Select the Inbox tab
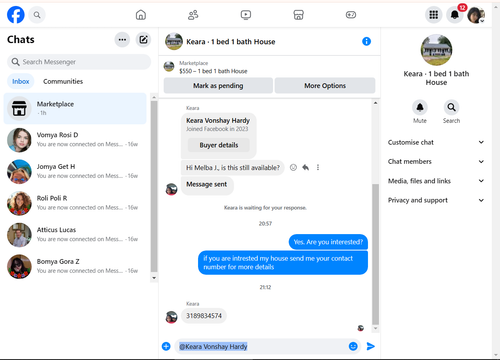The height and width of the screenshot is (360, 500). (21, 81)
